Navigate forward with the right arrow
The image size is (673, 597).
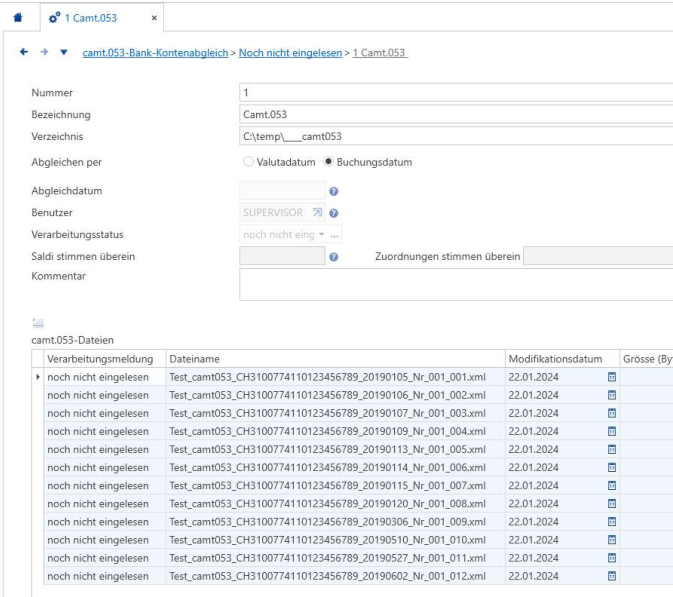(44, 52)
